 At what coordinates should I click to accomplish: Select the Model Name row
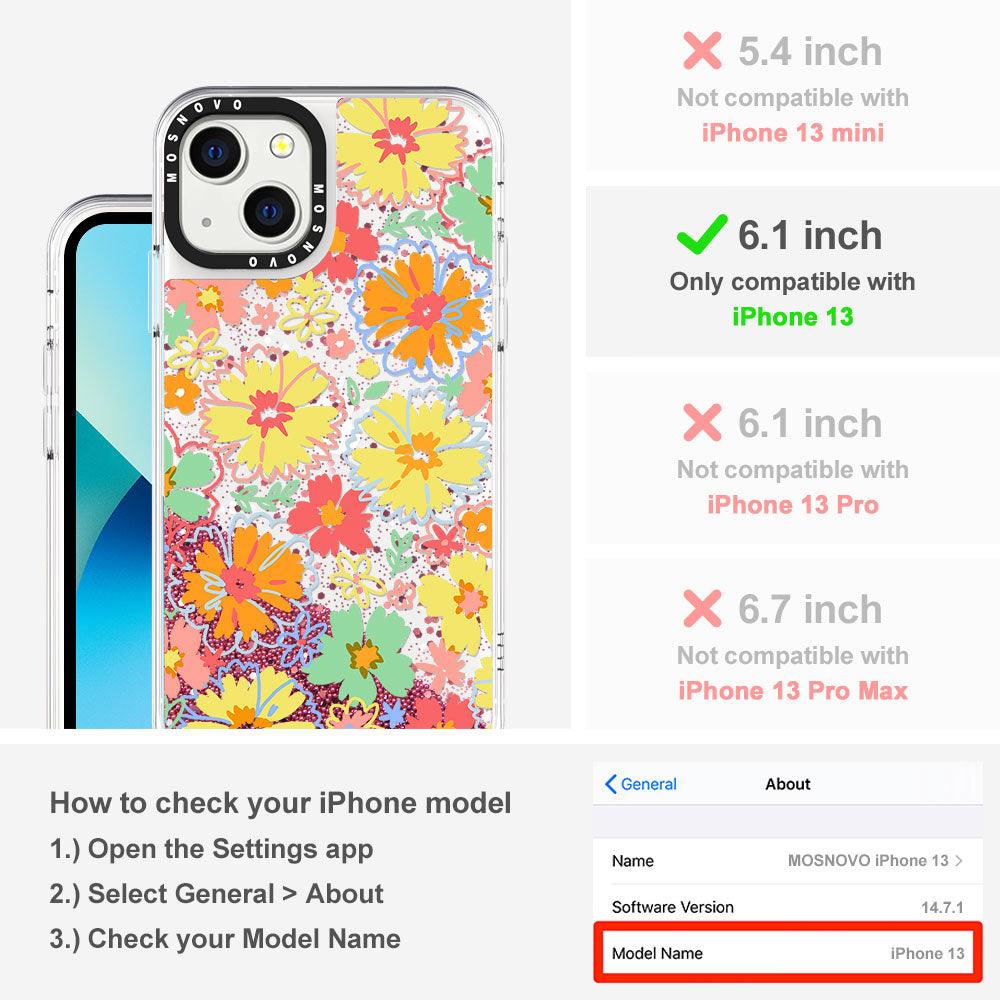coord(788,953)
